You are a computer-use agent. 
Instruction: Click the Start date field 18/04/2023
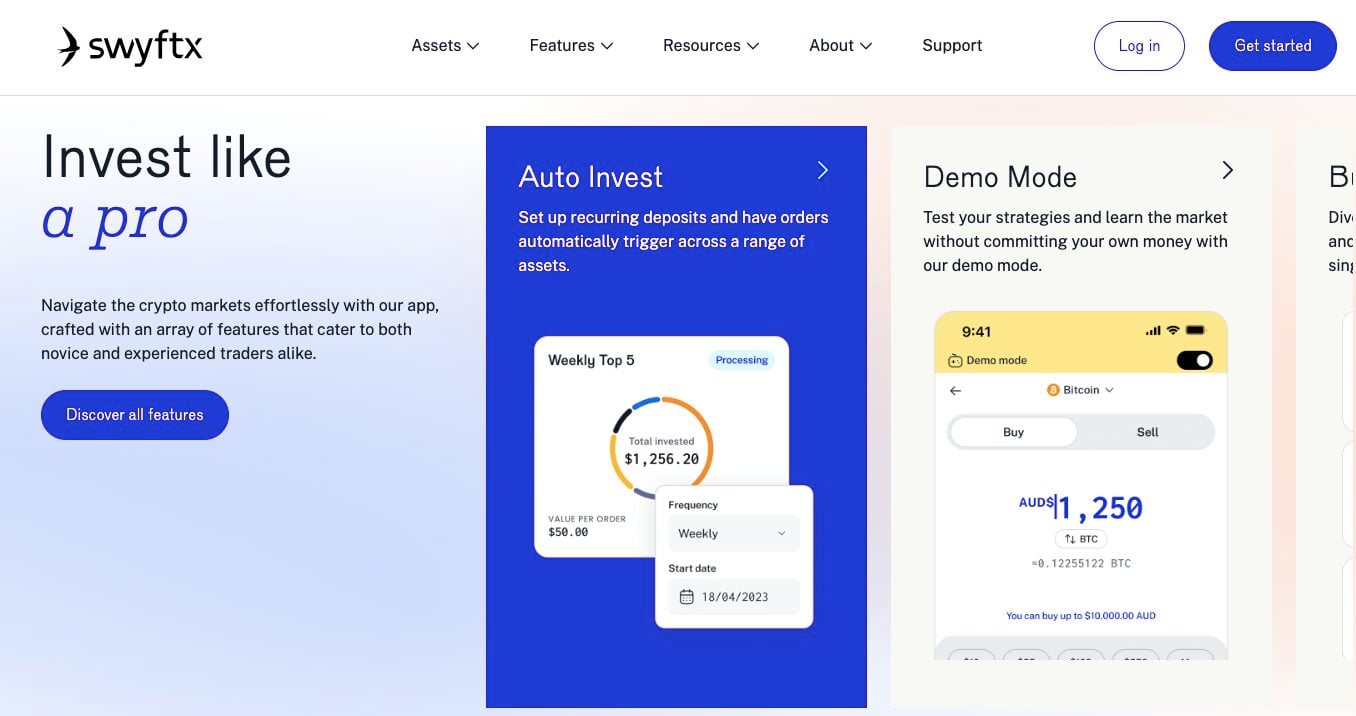733,597
